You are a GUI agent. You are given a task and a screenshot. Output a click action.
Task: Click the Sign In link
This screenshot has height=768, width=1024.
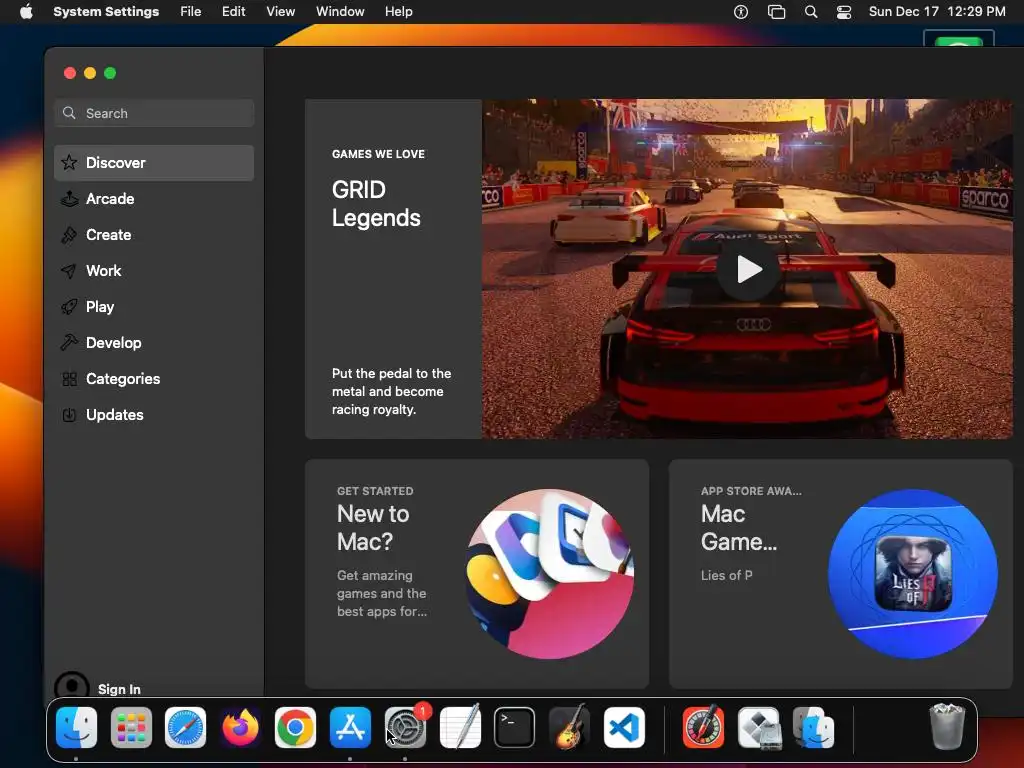[119, 689]
